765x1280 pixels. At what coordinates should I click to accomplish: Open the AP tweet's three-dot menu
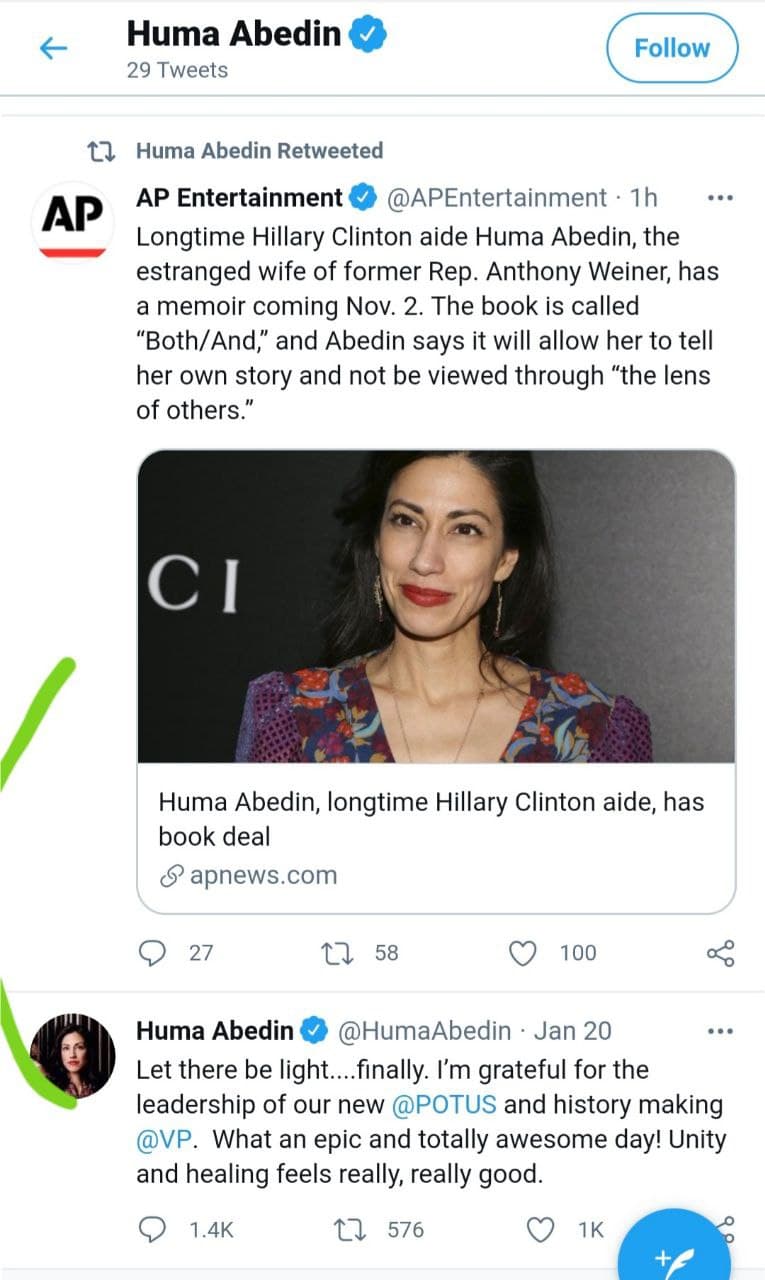pos(719,198)
